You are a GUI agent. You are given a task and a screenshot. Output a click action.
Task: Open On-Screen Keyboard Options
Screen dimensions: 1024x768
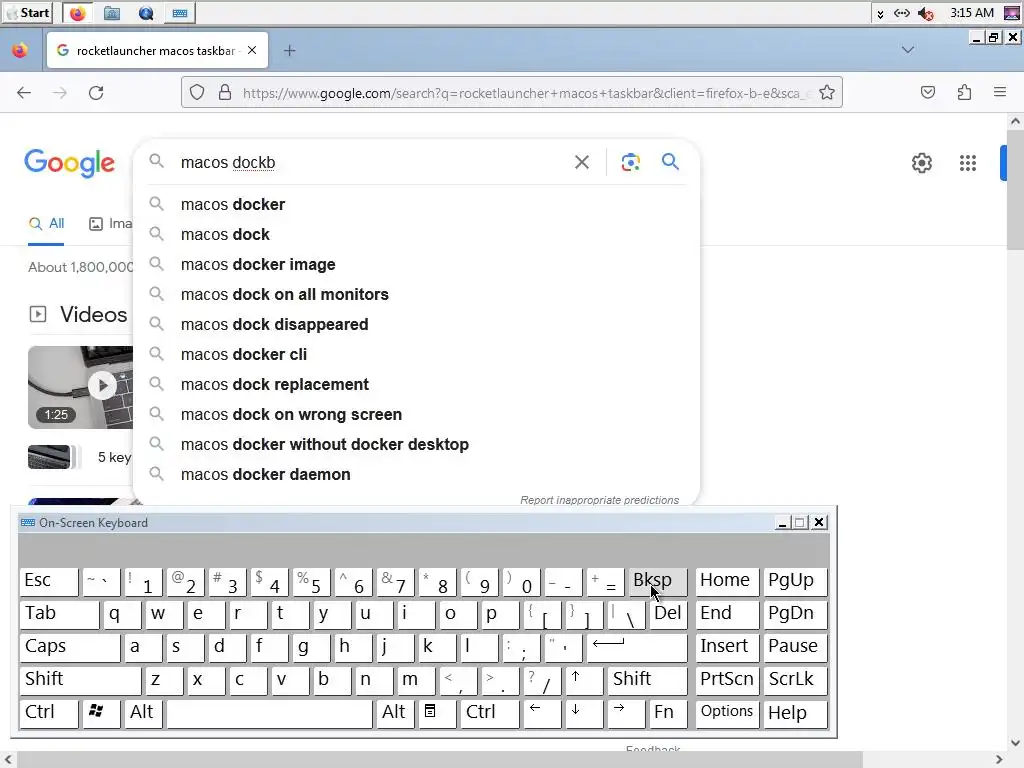[727, 712]
